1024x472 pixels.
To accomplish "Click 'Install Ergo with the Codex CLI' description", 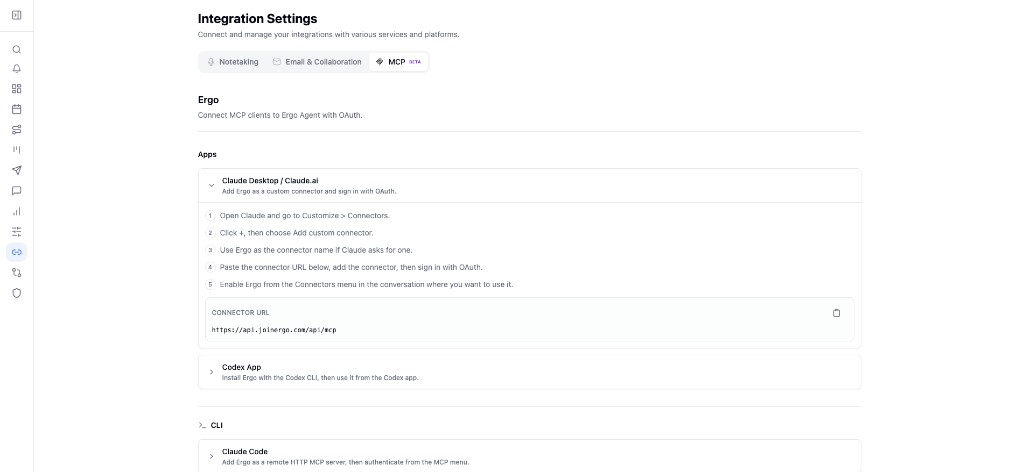I will point(320,377).
